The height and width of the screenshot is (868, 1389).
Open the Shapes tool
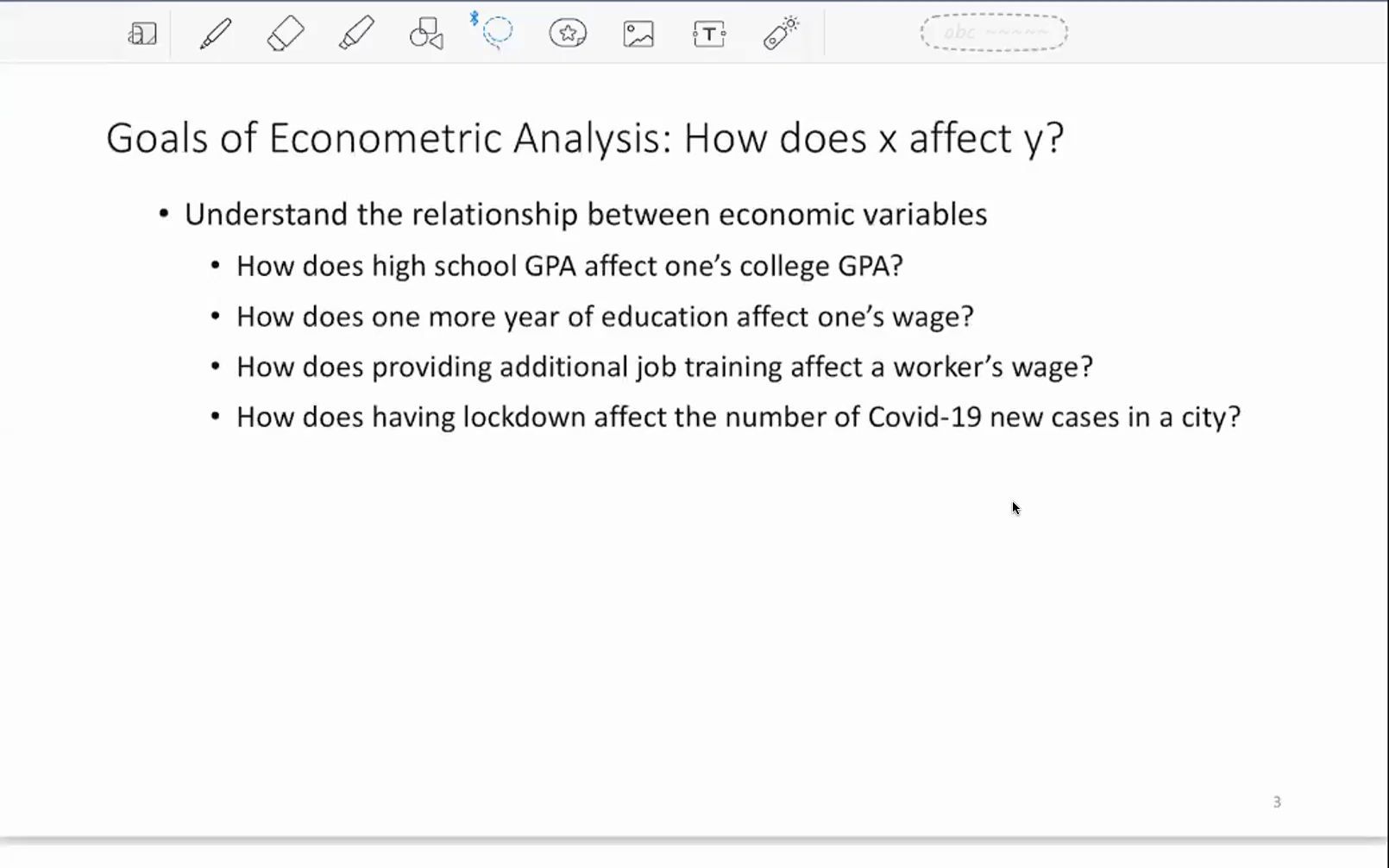(426, 34)
